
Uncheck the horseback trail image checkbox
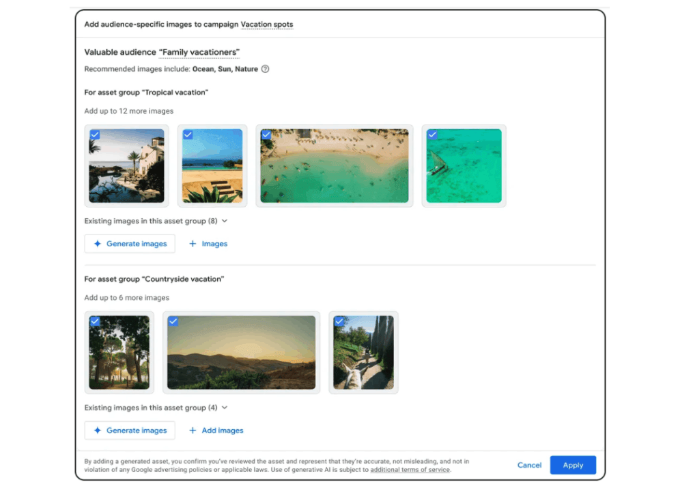point(339,321)
